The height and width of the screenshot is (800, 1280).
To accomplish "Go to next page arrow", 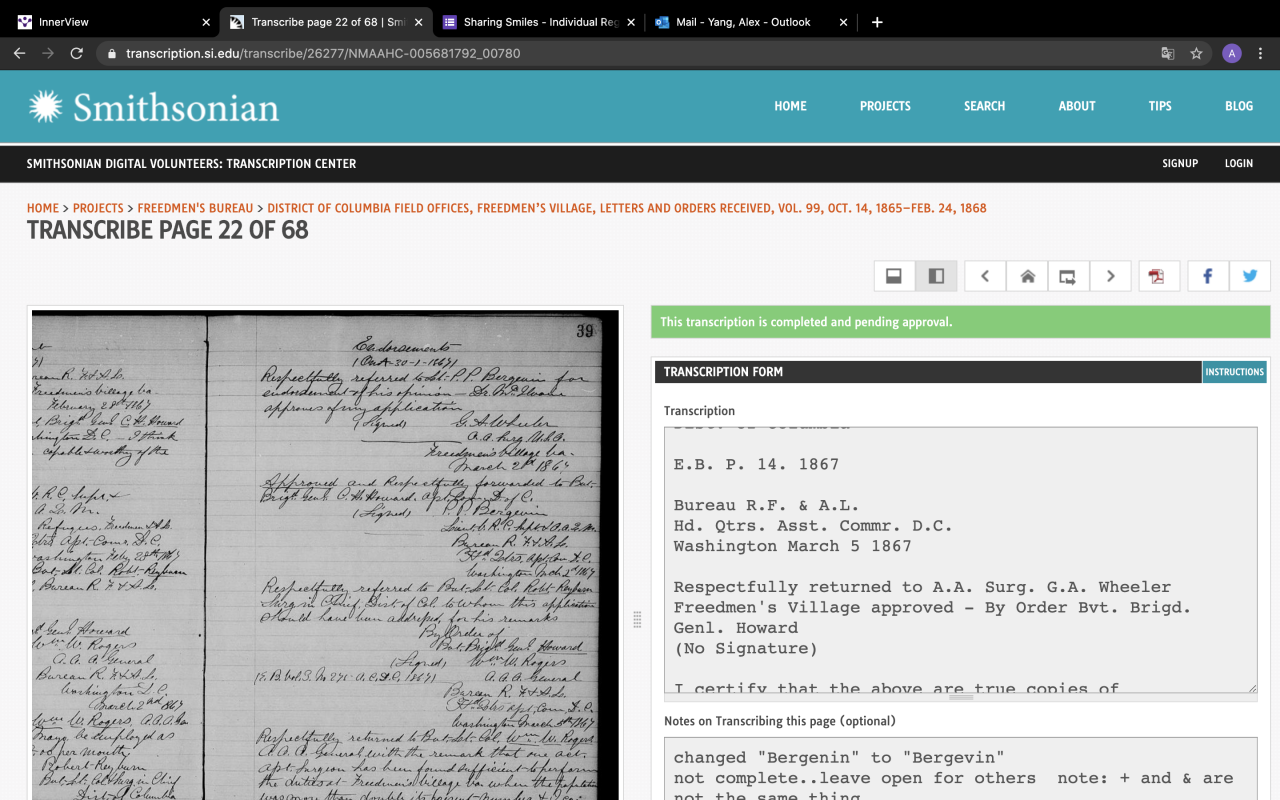I will point(1110,276).
